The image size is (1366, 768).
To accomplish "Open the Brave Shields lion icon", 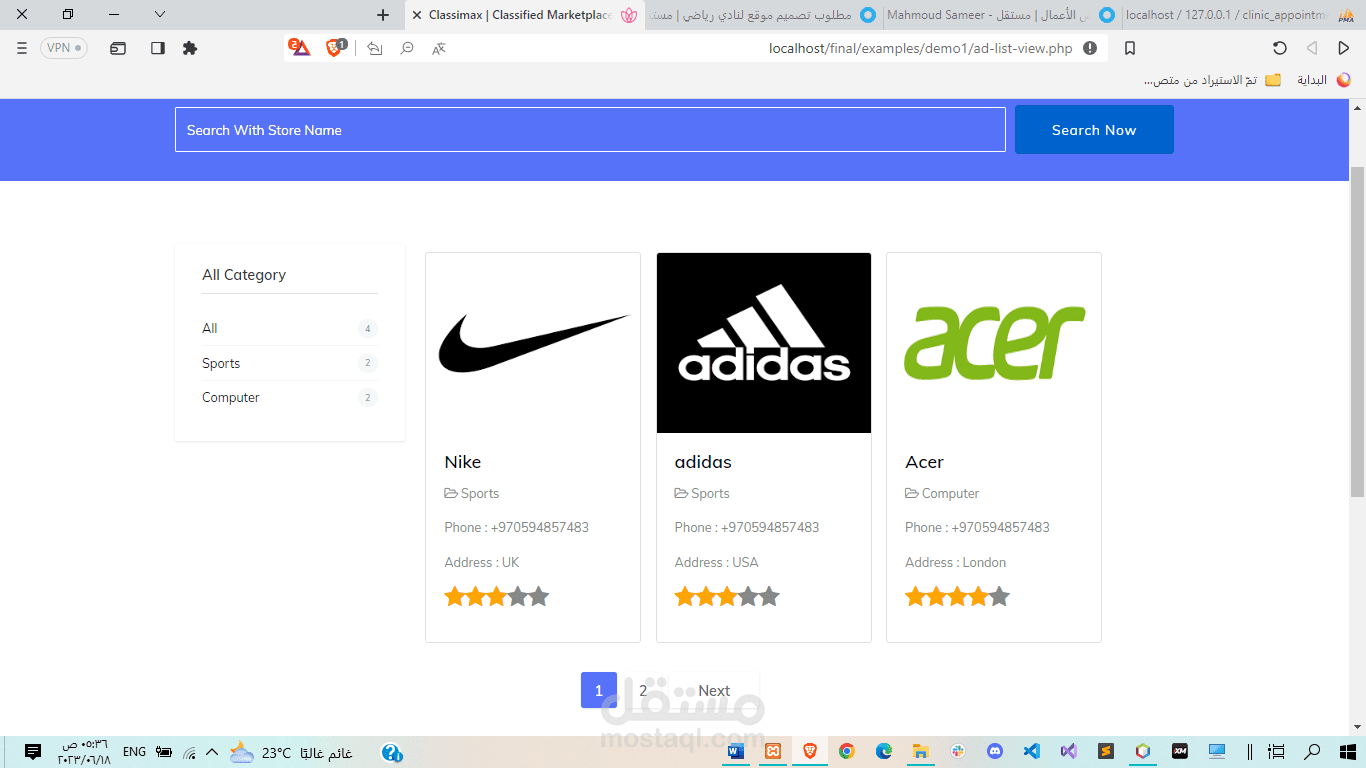I will click(x=335, y=47).
